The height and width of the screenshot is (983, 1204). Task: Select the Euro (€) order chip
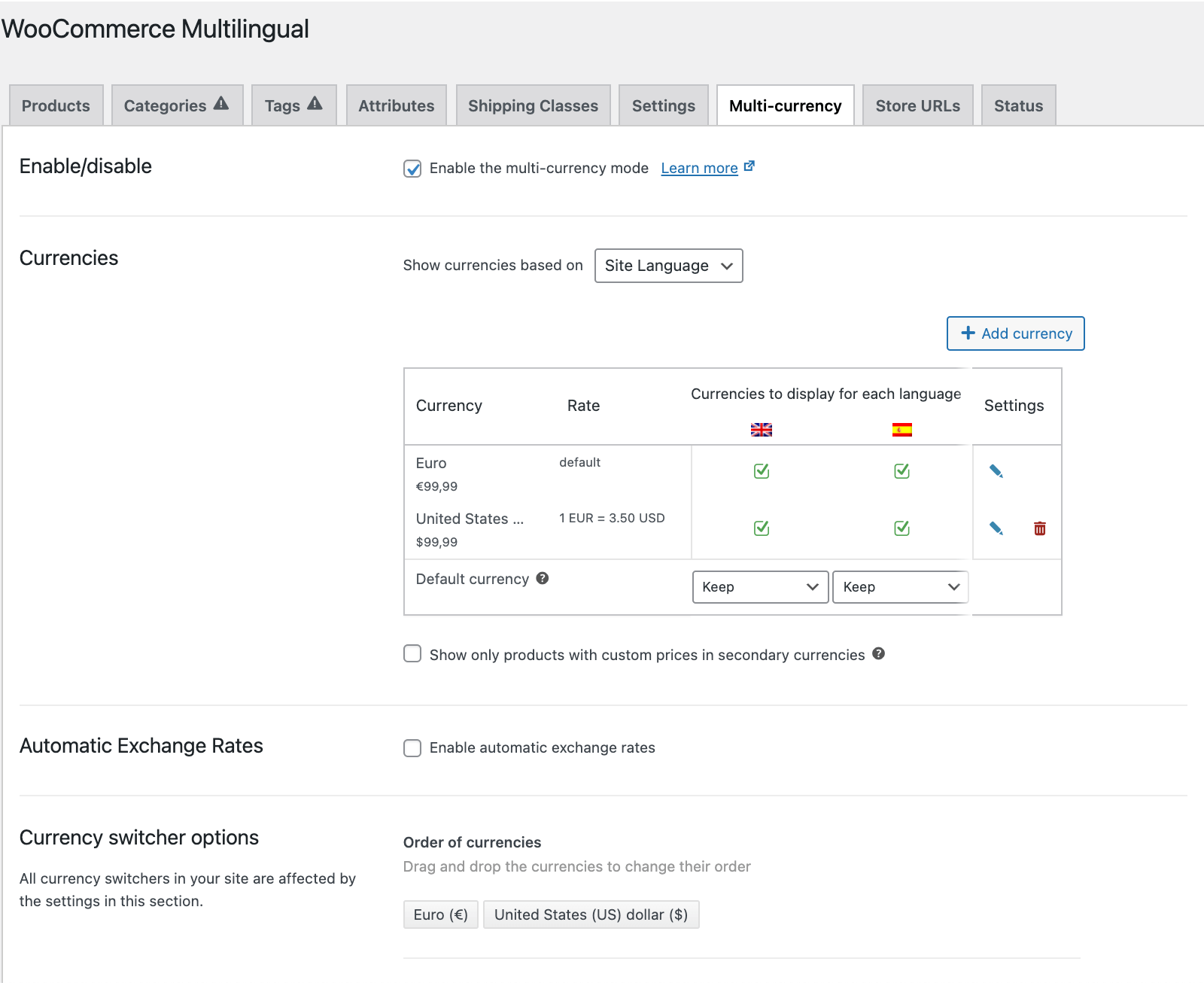tap(441, 915)
